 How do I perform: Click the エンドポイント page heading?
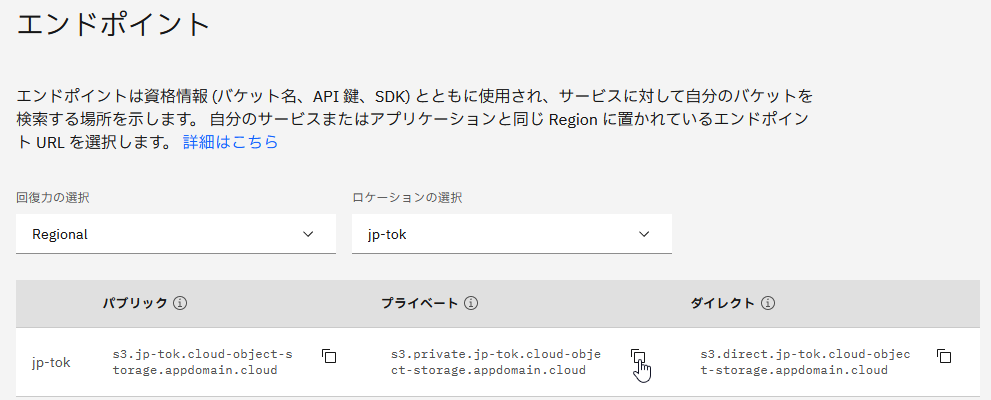(113, 25)
